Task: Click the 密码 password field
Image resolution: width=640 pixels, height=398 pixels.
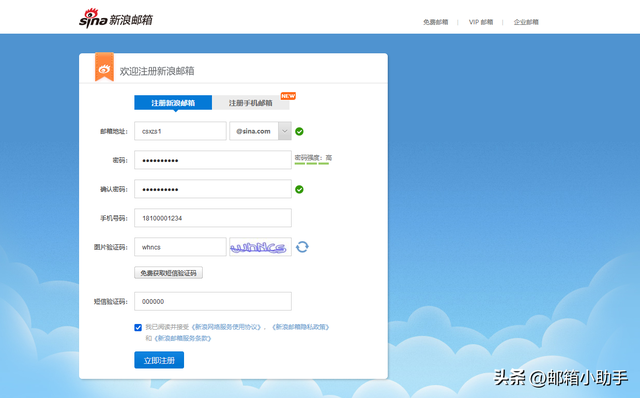Action: (x=213, y=160)
